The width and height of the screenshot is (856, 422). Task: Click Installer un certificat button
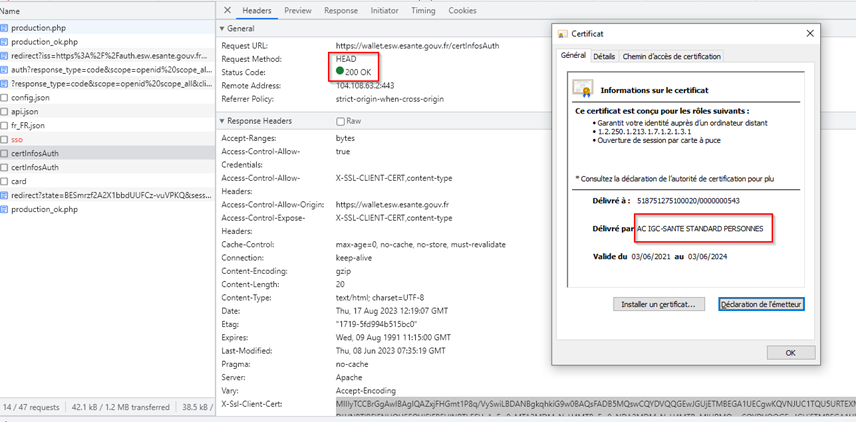pos(660,304)
